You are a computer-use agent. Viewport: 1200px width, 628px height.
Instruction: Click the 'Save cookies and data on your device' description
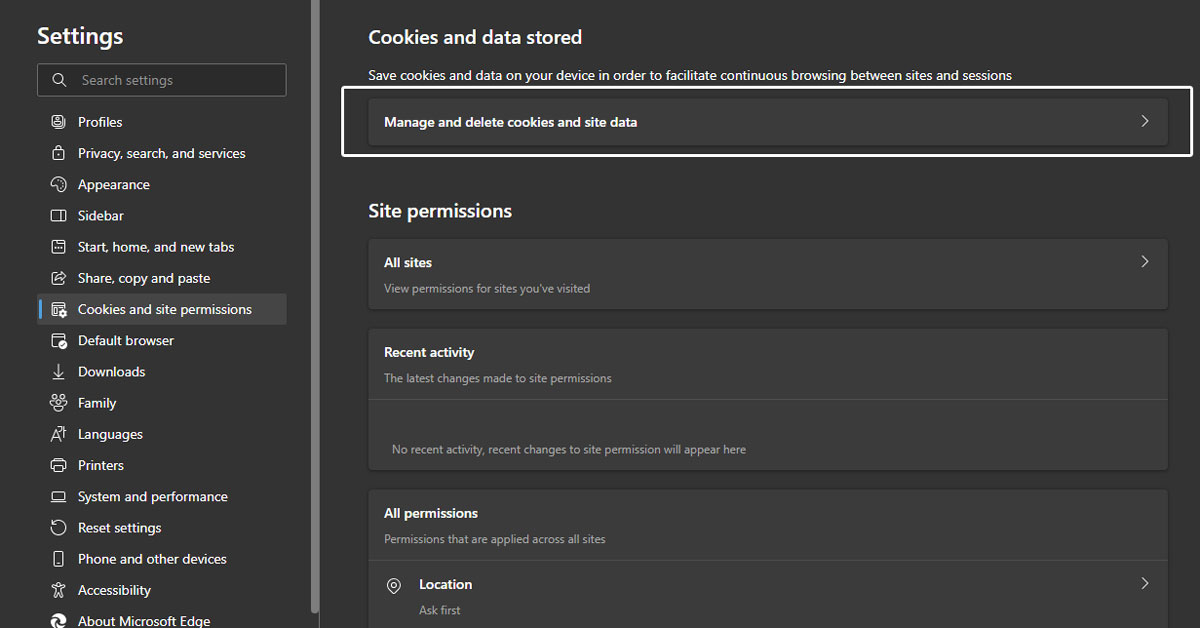tap(690, 75)
